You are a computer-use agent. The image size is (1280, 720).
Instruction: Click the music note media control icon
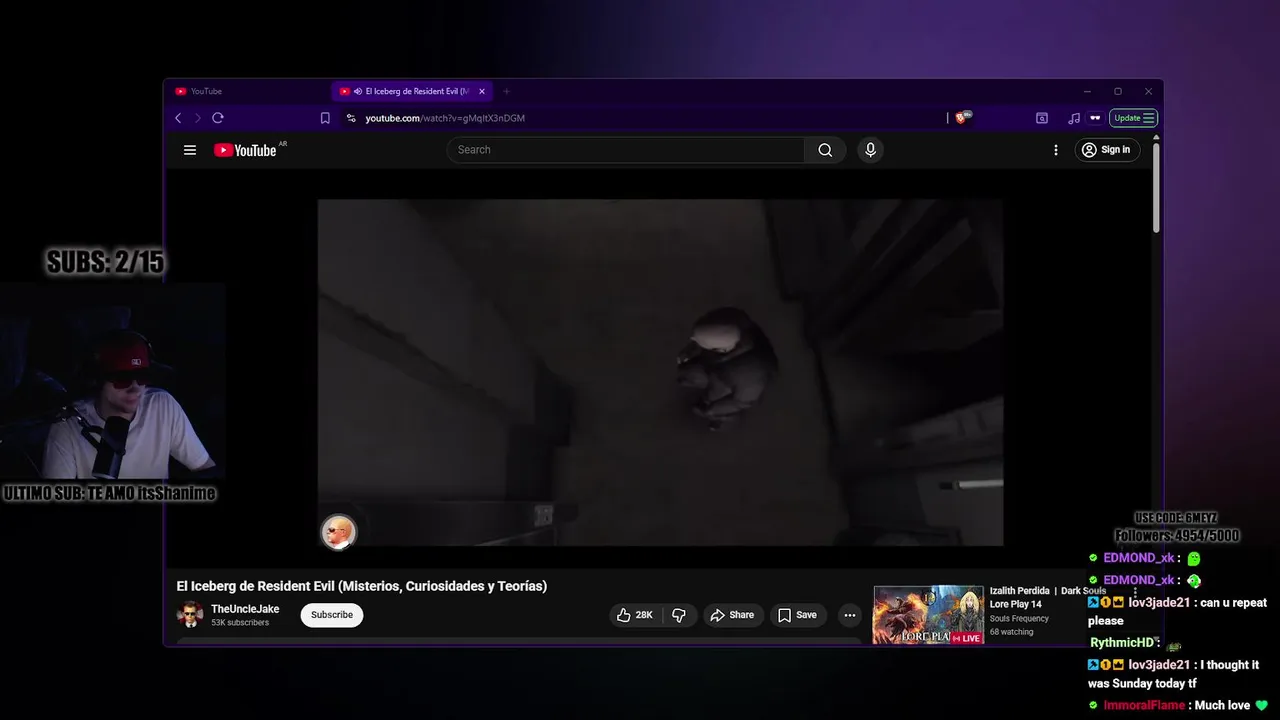coord(1074,118)
